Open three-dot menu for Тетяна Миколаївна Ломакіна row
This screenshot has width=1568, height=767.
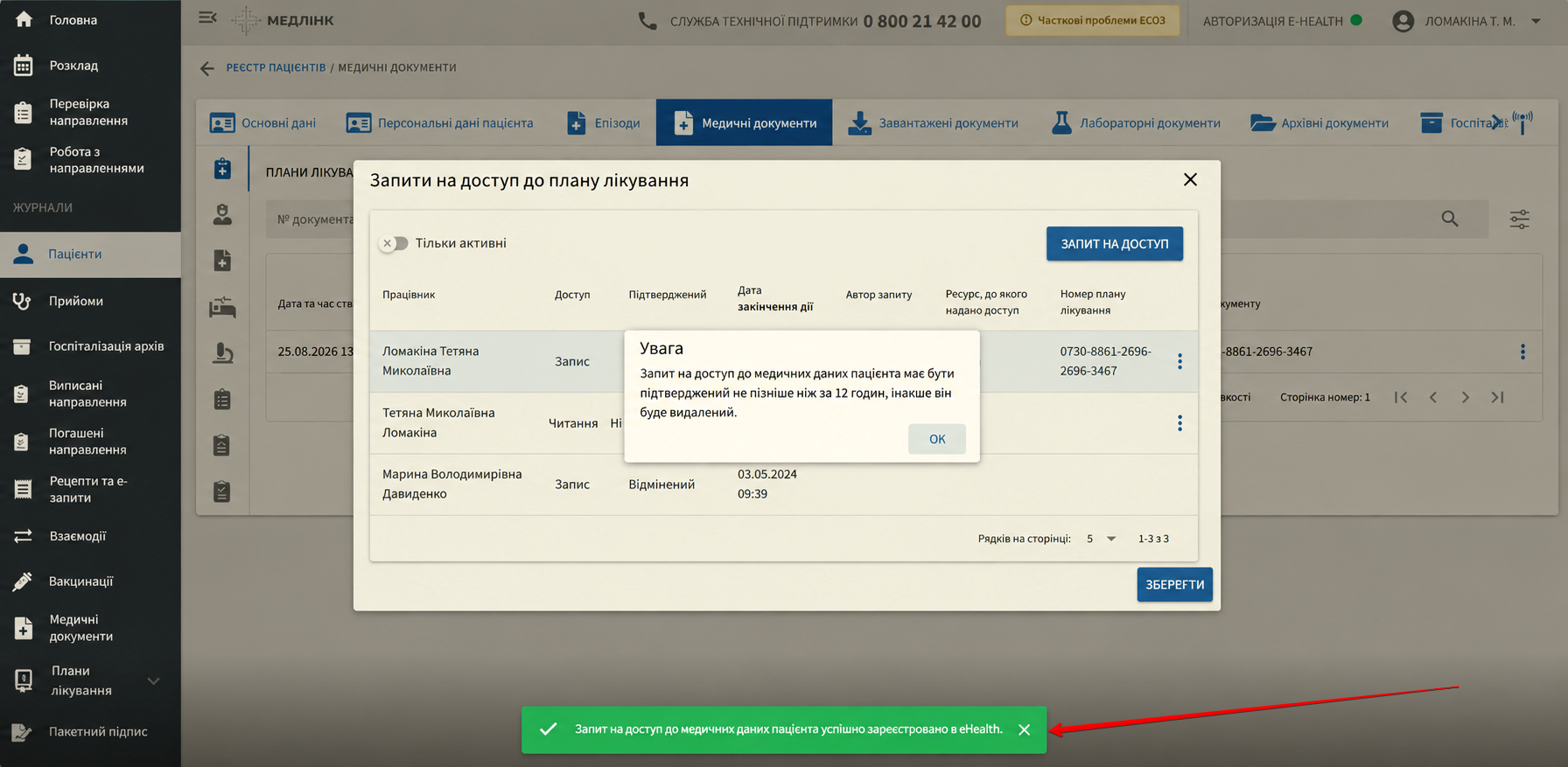tap(1179, 423)
